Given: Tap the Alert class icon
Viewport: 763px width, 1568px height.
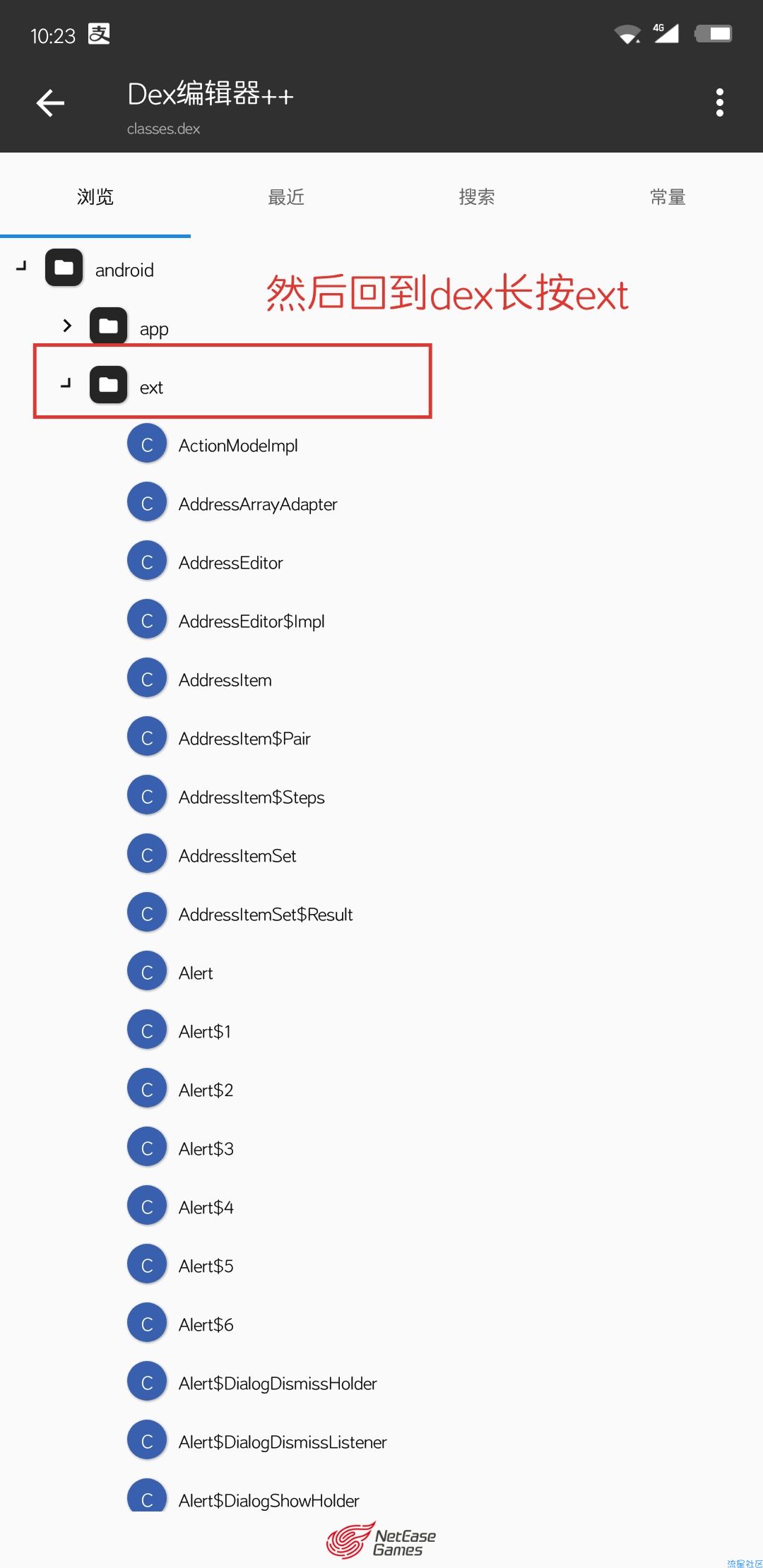Looking at the screenshot, I should [x=147, y=972].
